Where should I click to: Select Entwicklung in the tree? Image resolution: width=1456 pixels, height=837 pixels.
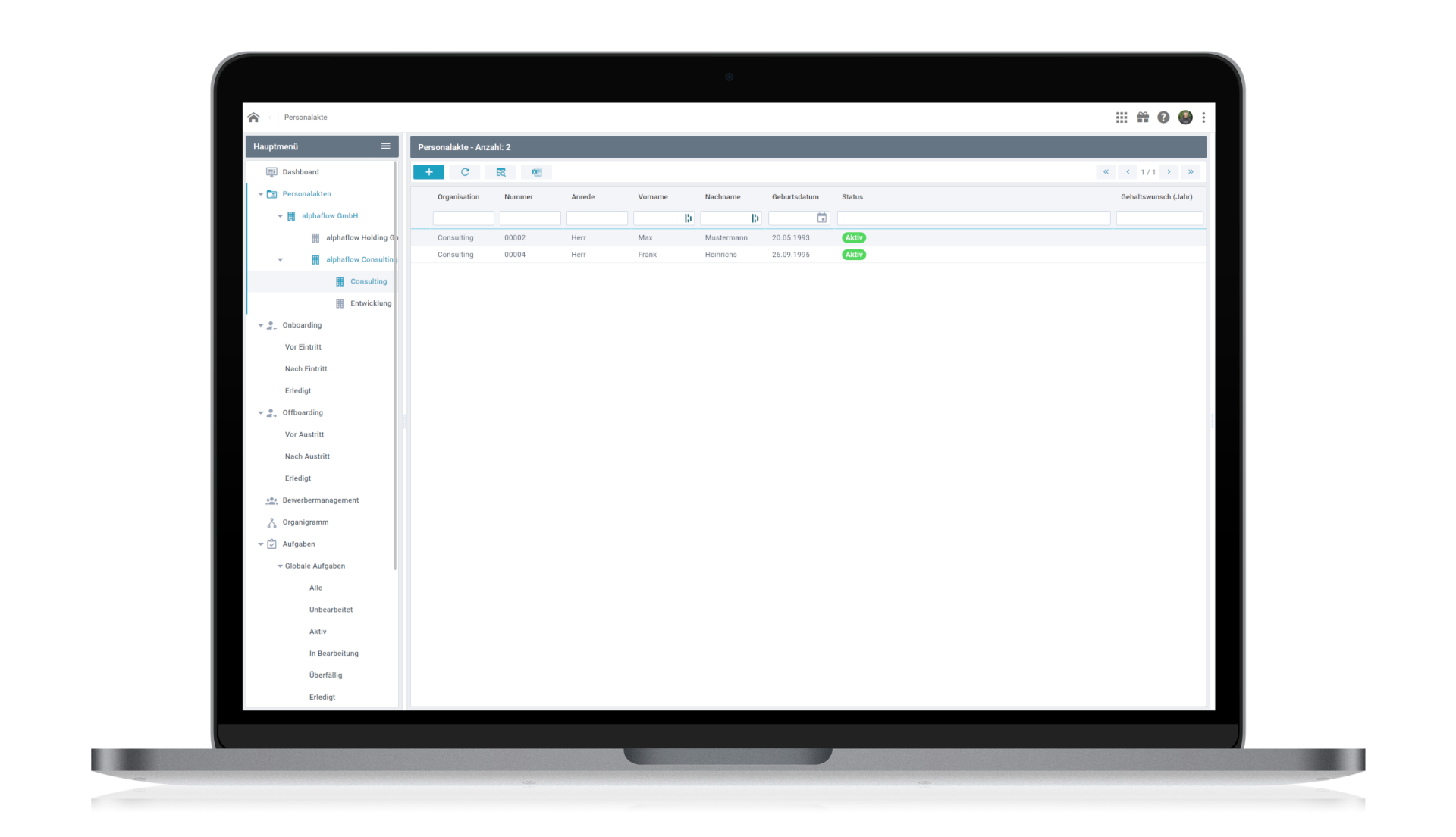click(370, 303)
